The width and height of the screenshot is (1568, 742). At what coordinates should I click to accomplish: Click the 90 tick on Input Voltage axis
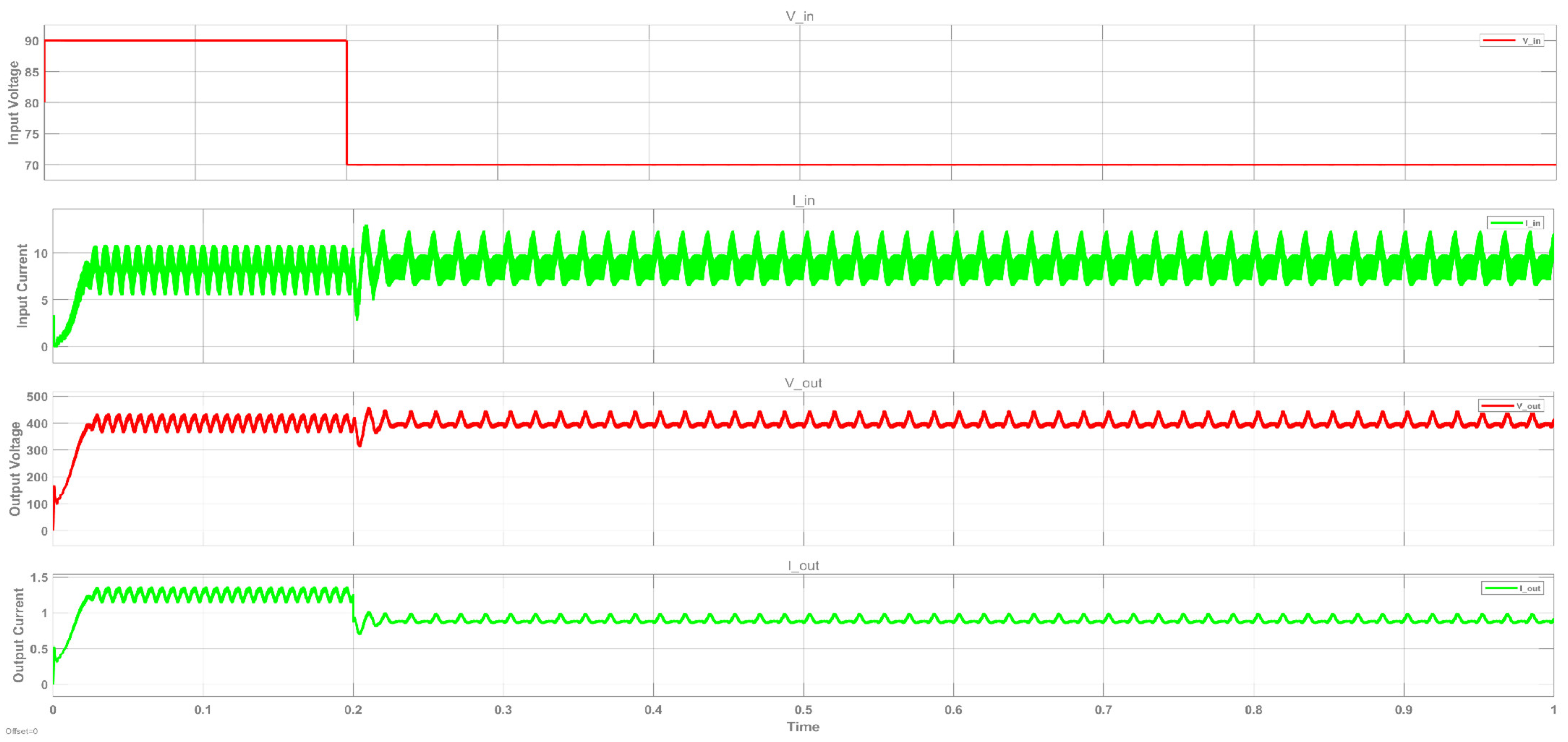click(32, 41)
